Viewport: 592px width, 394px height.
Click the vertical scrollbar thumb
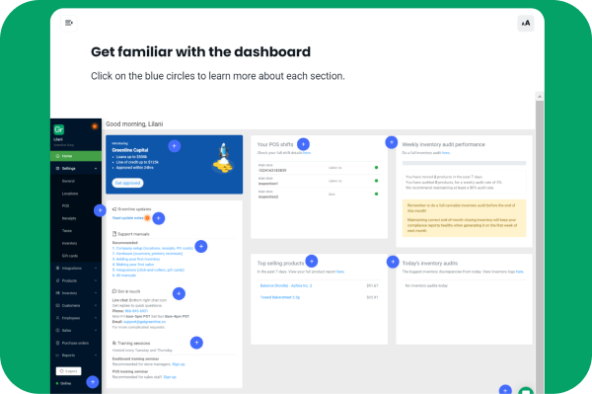coord(540,247)
